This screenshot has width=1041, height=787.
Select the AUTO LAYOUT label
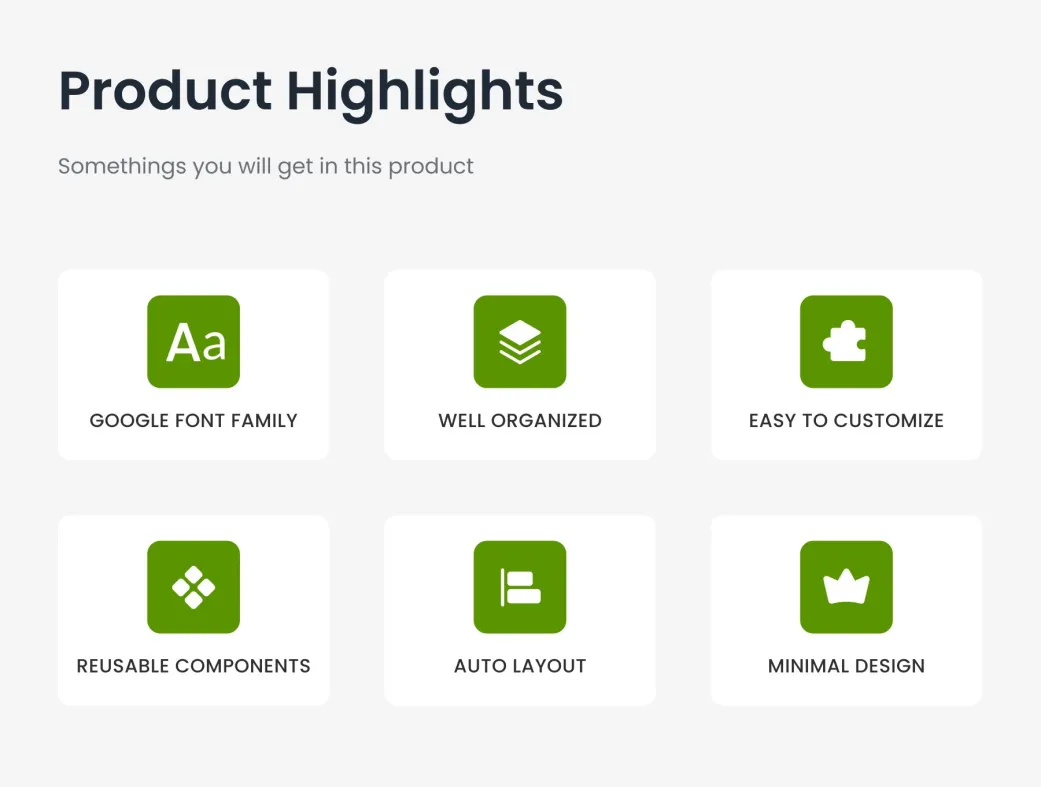(x=520, y=666)
